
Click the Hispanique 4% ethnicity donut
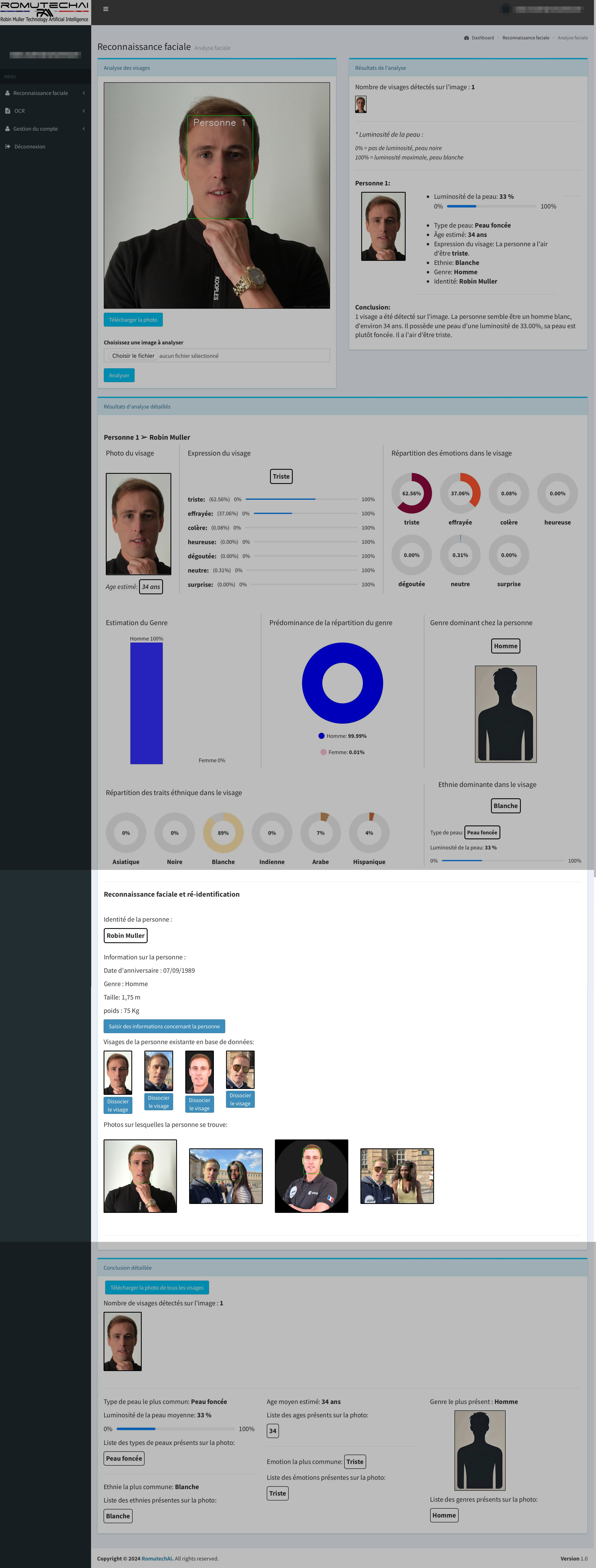(x=369, y=833)
